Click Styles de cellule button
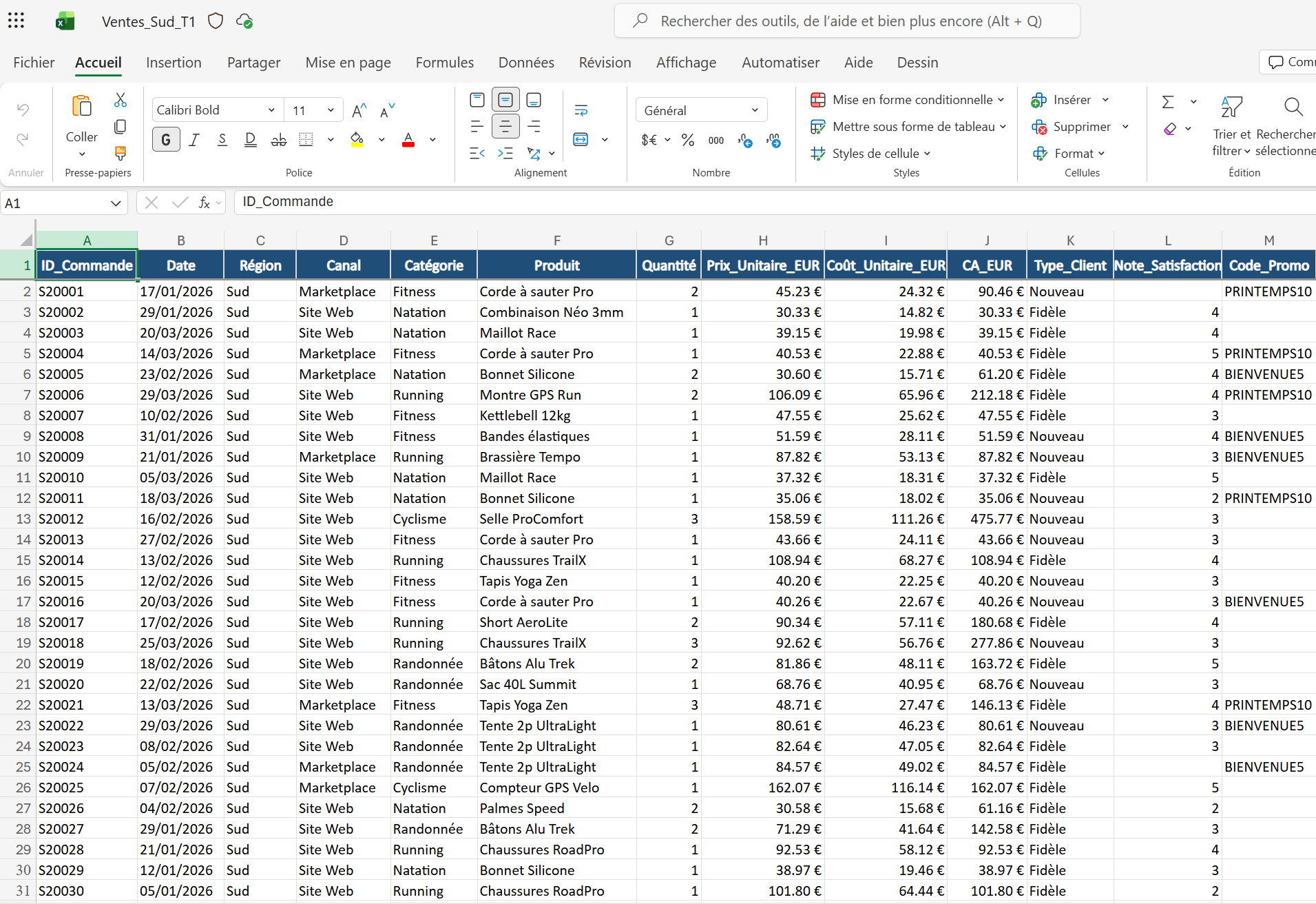The width and height of the screenshot is (1316, 904). coord(871,154)
